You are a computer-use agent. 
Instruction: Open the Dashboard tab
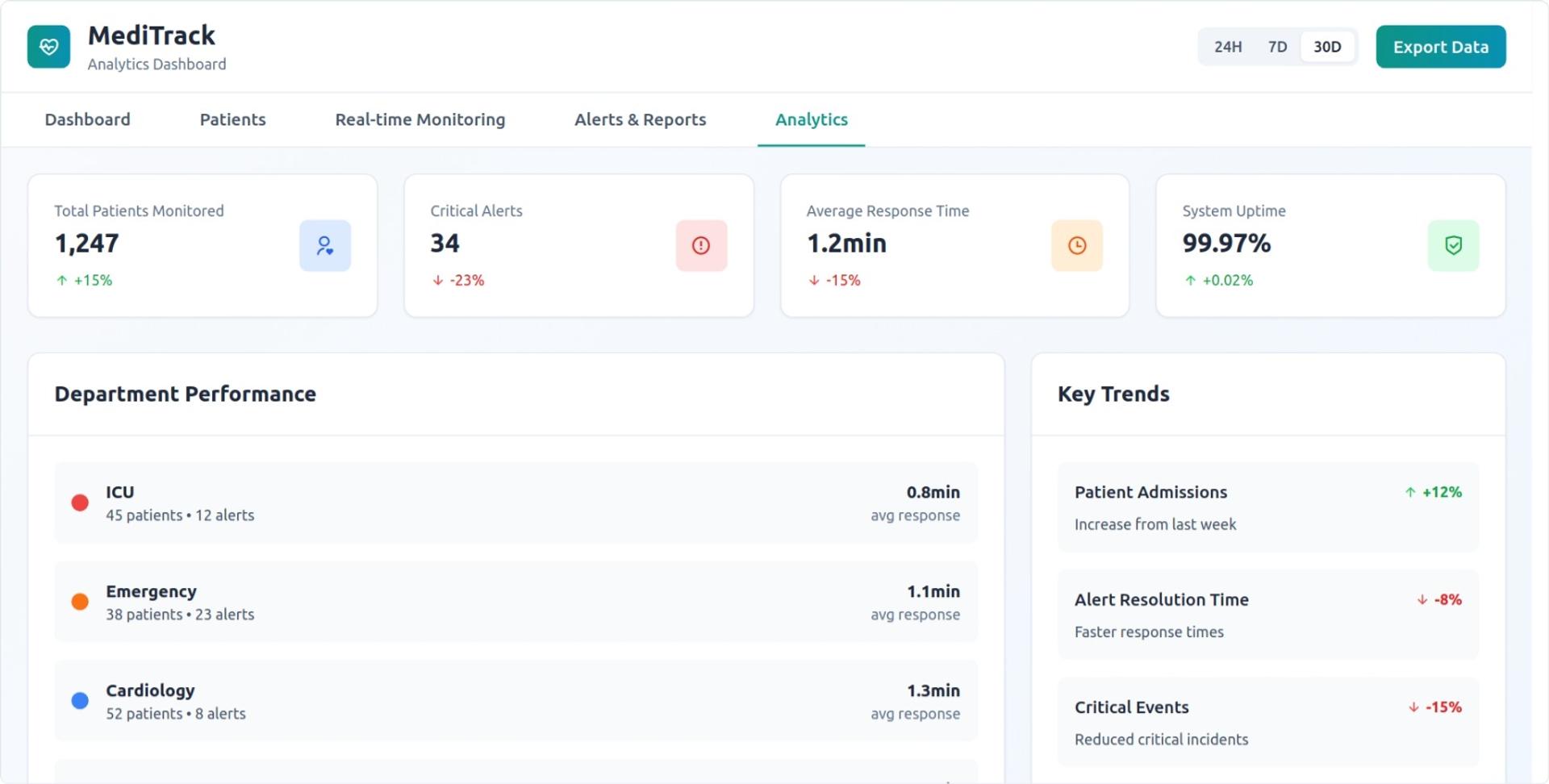pyautogui.click(x=87, y=119)
